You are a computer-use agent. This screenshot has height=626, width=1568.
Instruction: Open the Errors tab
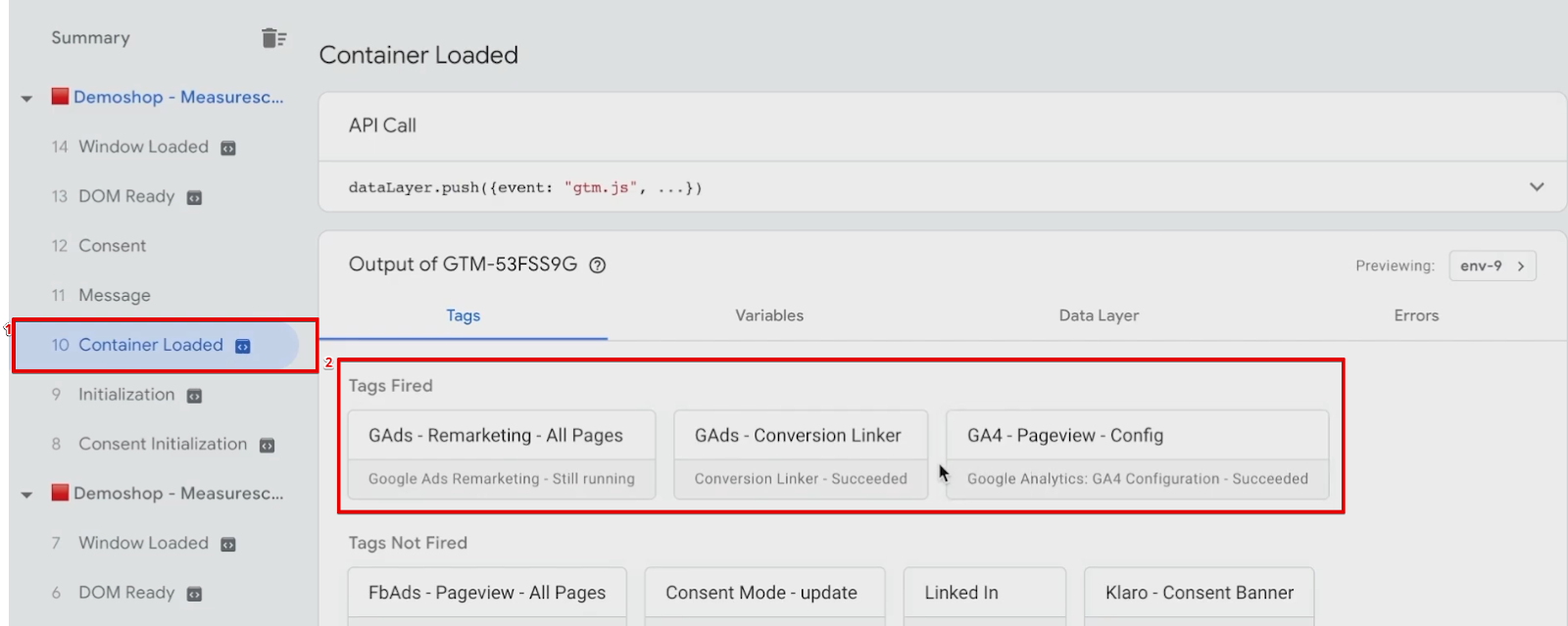point(1416,315)
